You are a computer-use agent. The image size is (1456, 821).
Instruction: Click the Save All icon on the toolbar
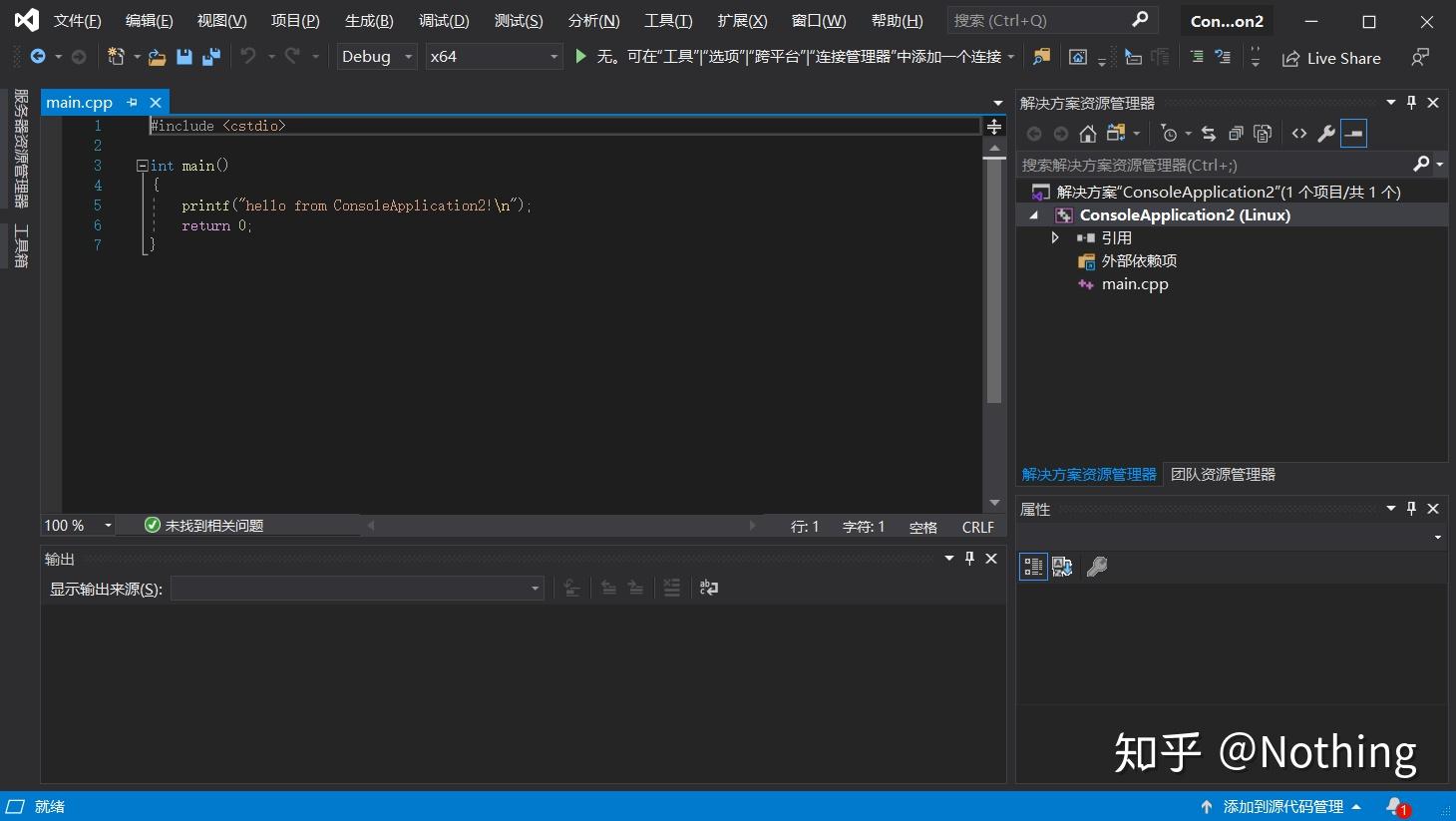pos(210,57)
